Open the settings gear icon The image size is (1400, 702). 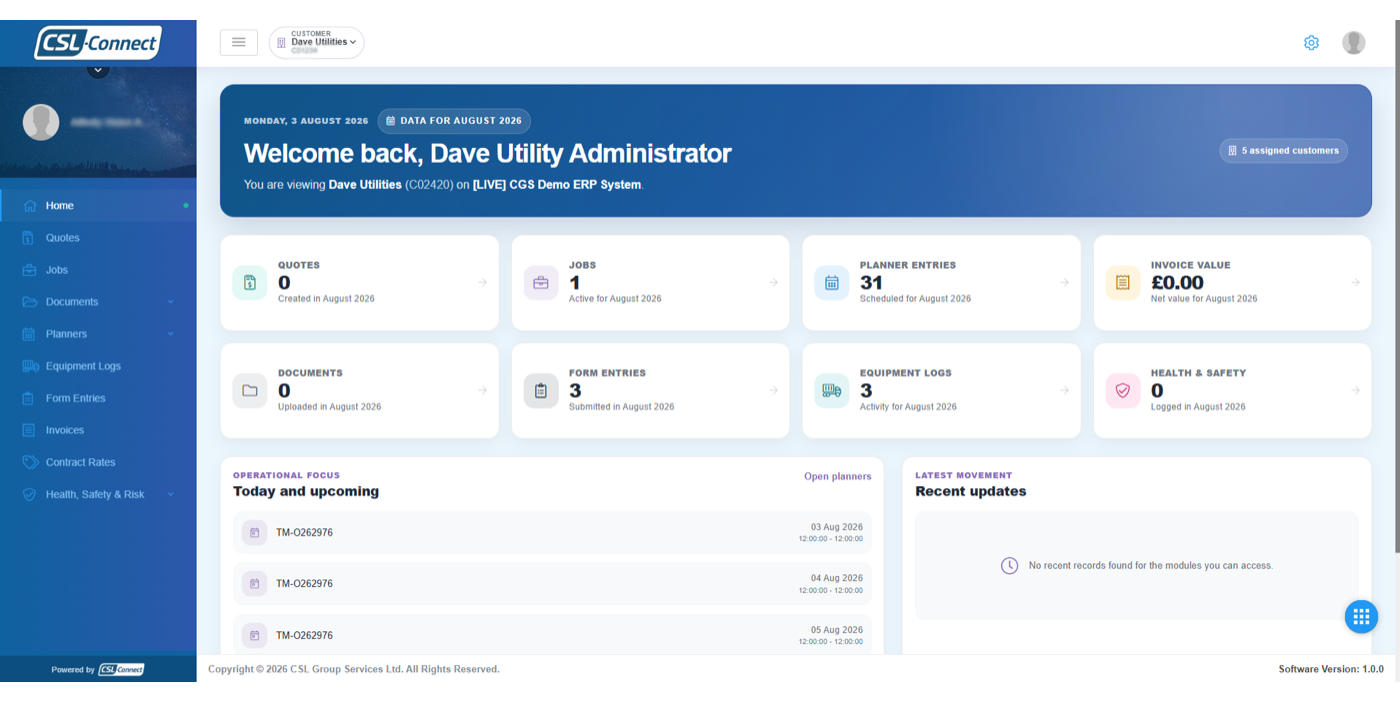coord(1311,43)
